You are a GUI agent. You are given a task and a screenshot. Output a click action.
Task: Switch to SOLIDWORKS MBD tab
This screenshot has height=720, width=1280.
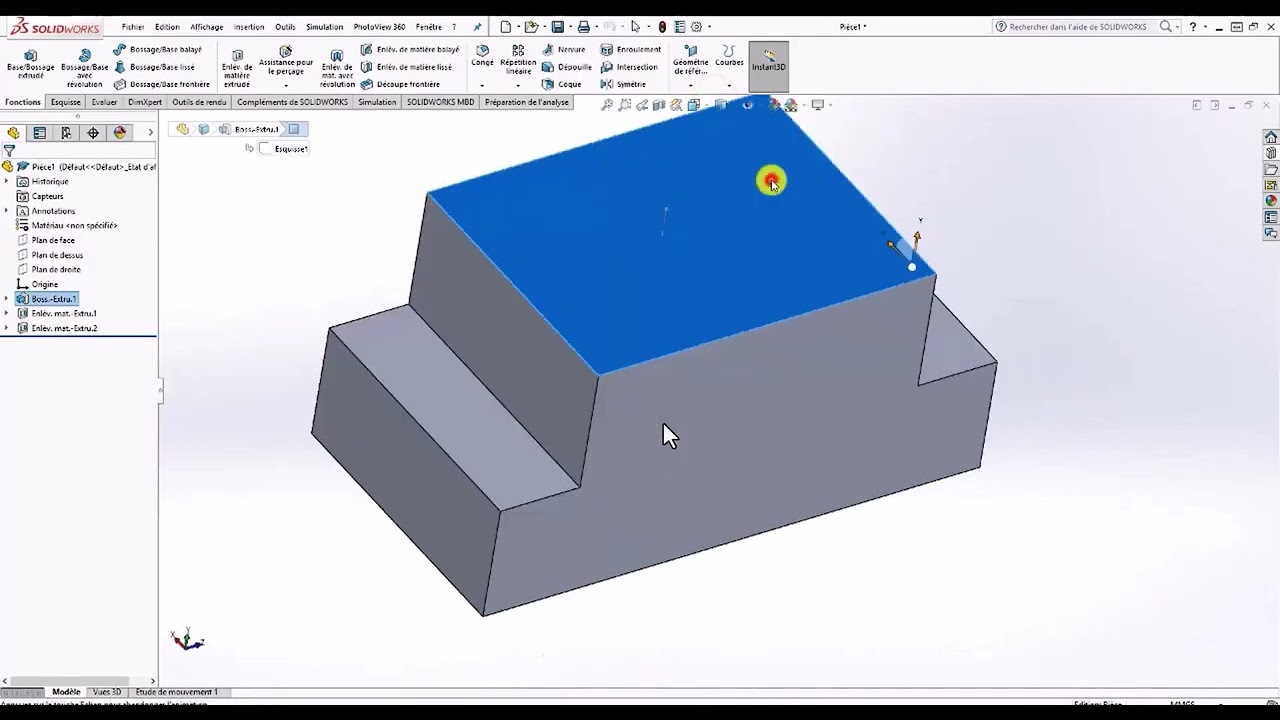[x=440, y=102]
